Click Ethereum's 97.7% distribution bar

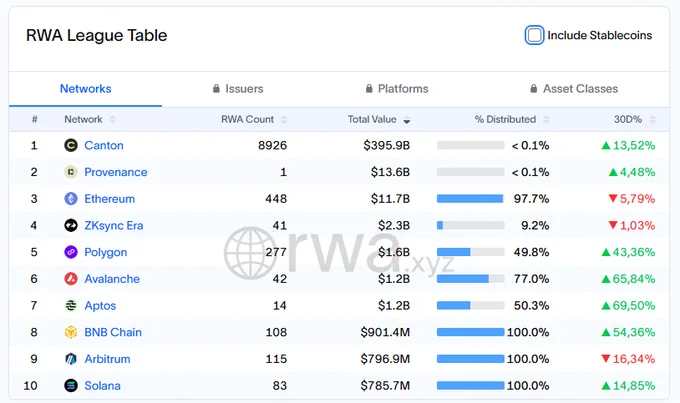click(471, 199)
